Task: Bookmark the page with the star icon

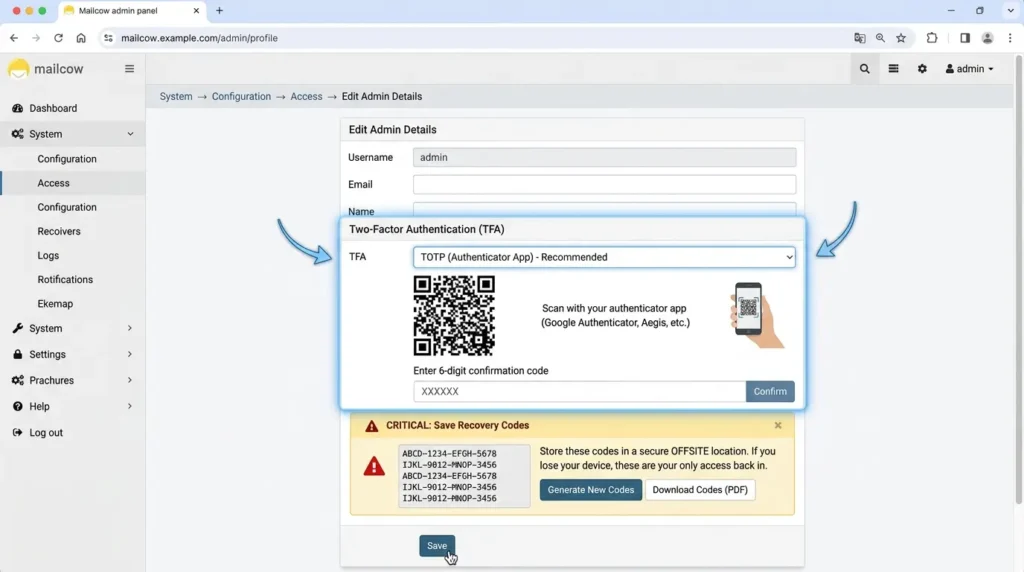Action: 901,38
